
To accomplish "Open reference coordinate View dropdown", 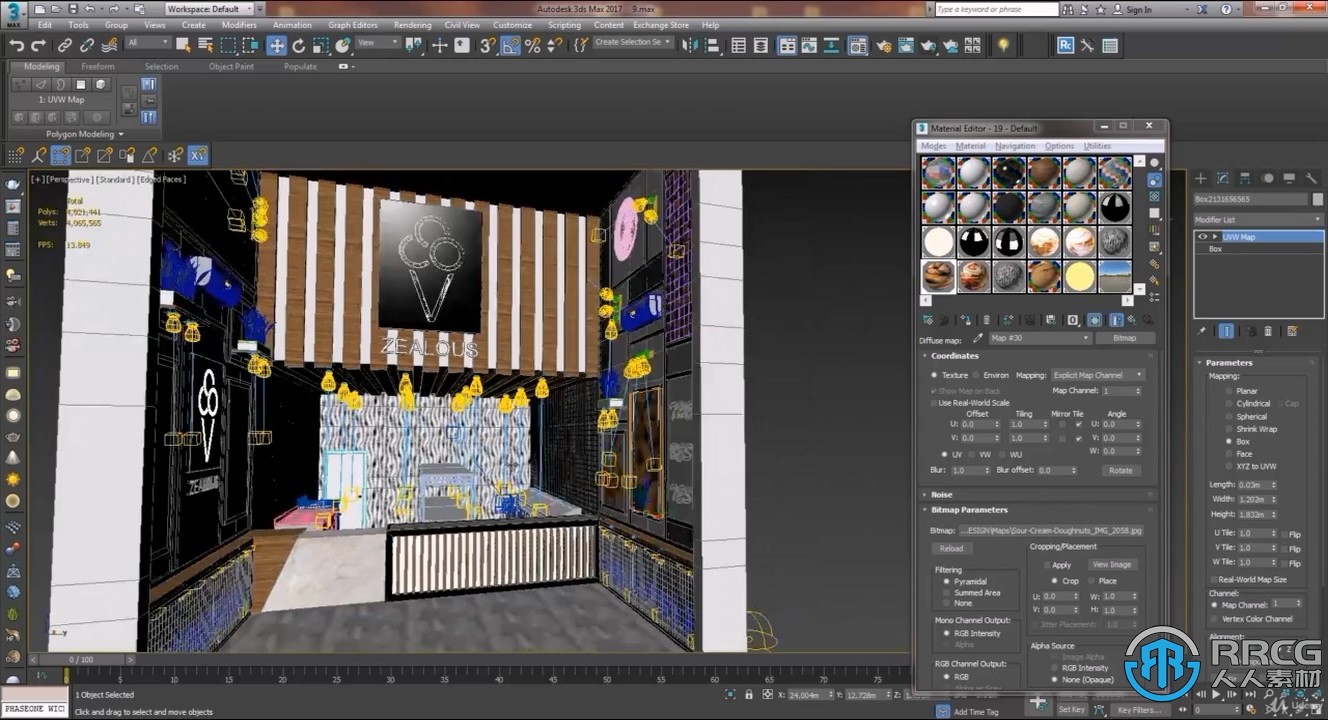I will 379,43.
